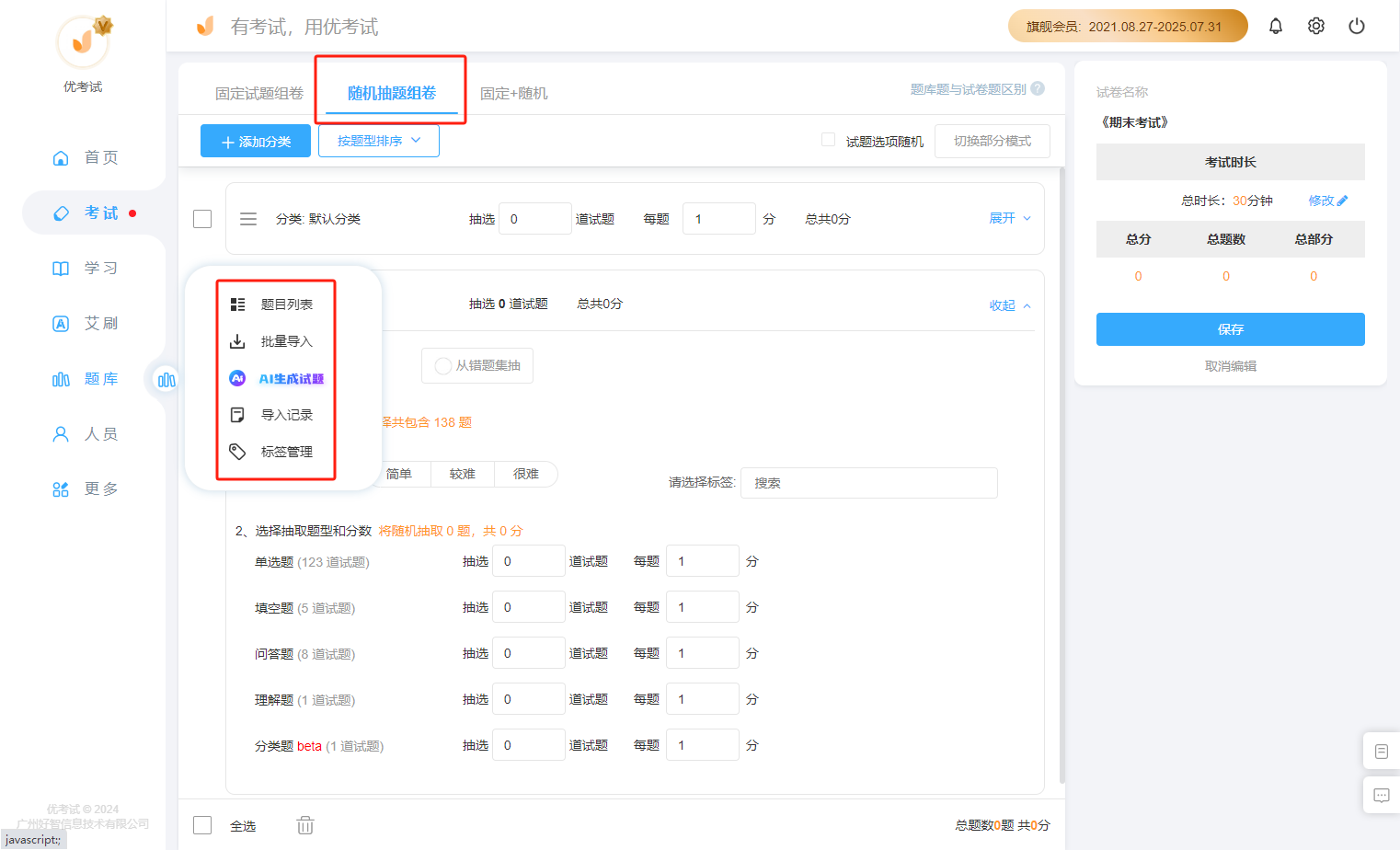This screenshot has height=850, width=1400.
Task: Click the floating question bank round icon
Action: click(x=166, y=380)
